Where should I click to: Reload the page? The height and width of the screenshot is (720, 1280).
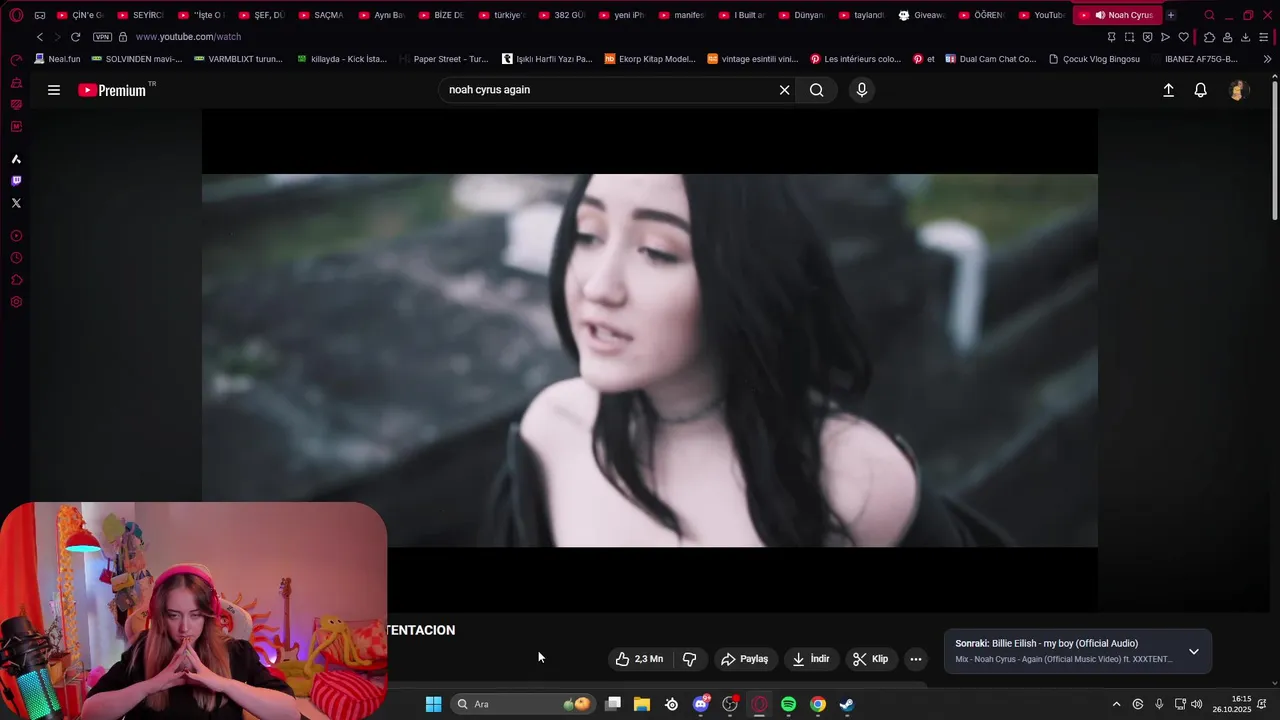point(75,37)
